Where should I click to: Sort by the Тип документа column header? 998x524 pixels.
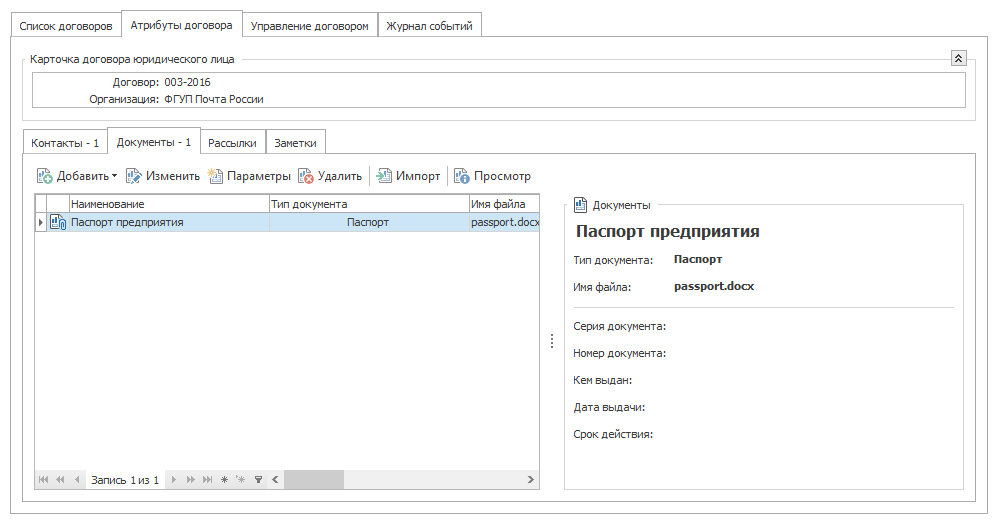[369, 204]
